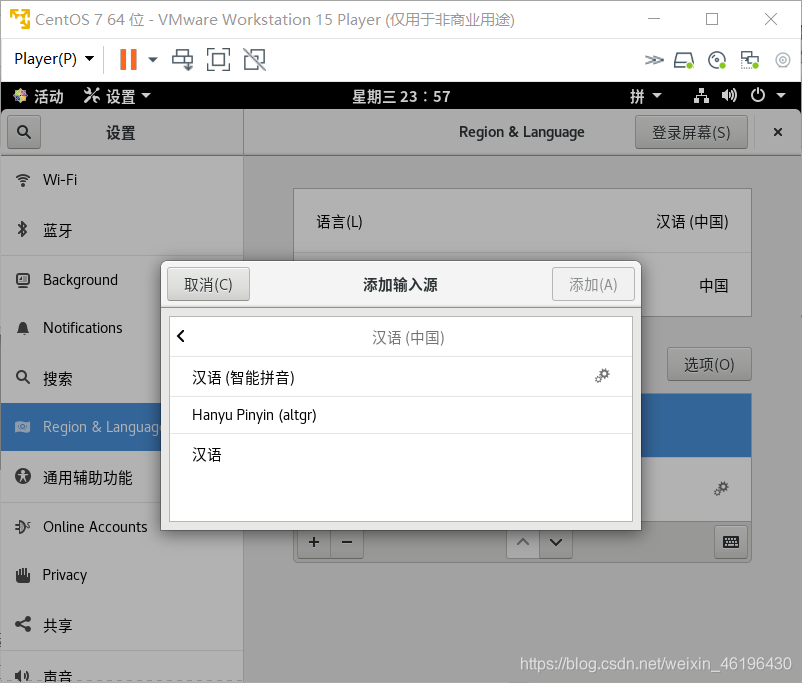The image size is (802, 683).
Task: Click the 选项(O) options button
Action: [709, 364]
